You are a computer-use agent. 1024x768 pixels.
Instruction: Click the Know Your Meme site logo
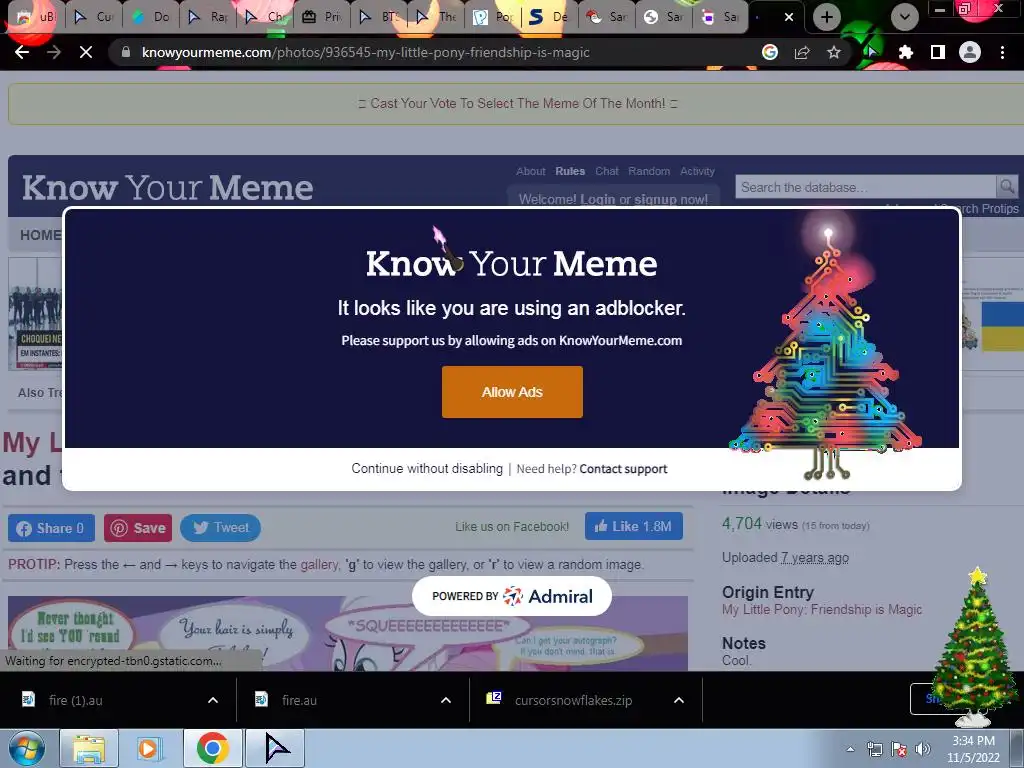168,188
